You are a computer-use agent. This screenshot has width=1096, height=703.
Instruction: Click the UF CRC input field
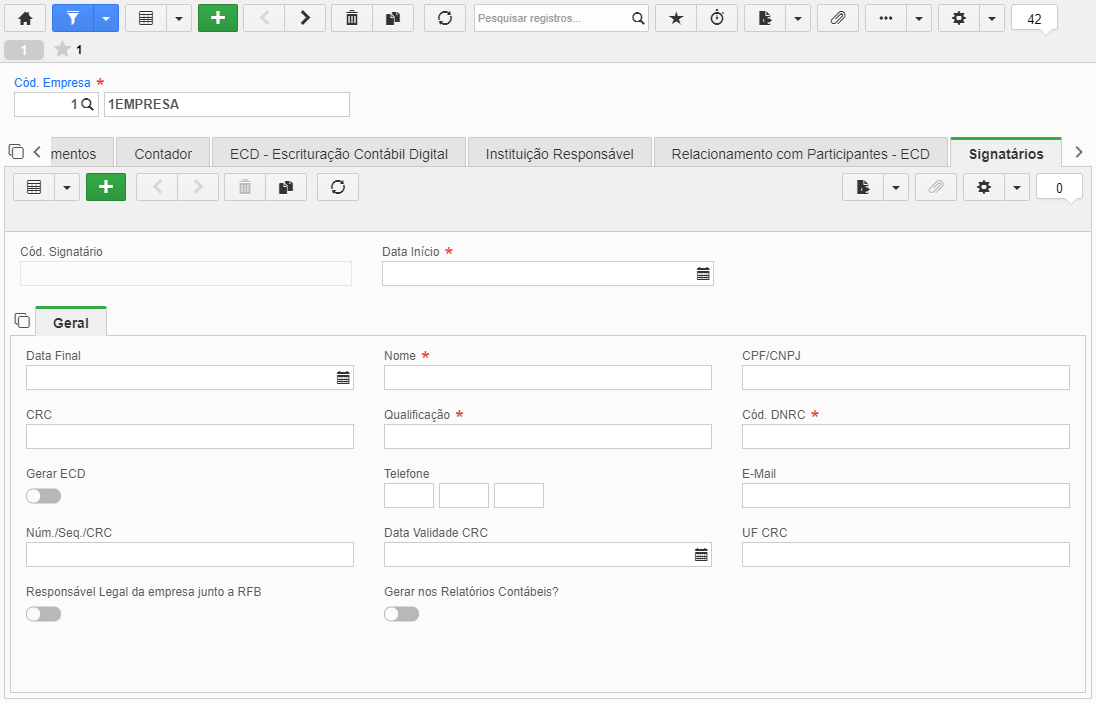coord(905,555)
